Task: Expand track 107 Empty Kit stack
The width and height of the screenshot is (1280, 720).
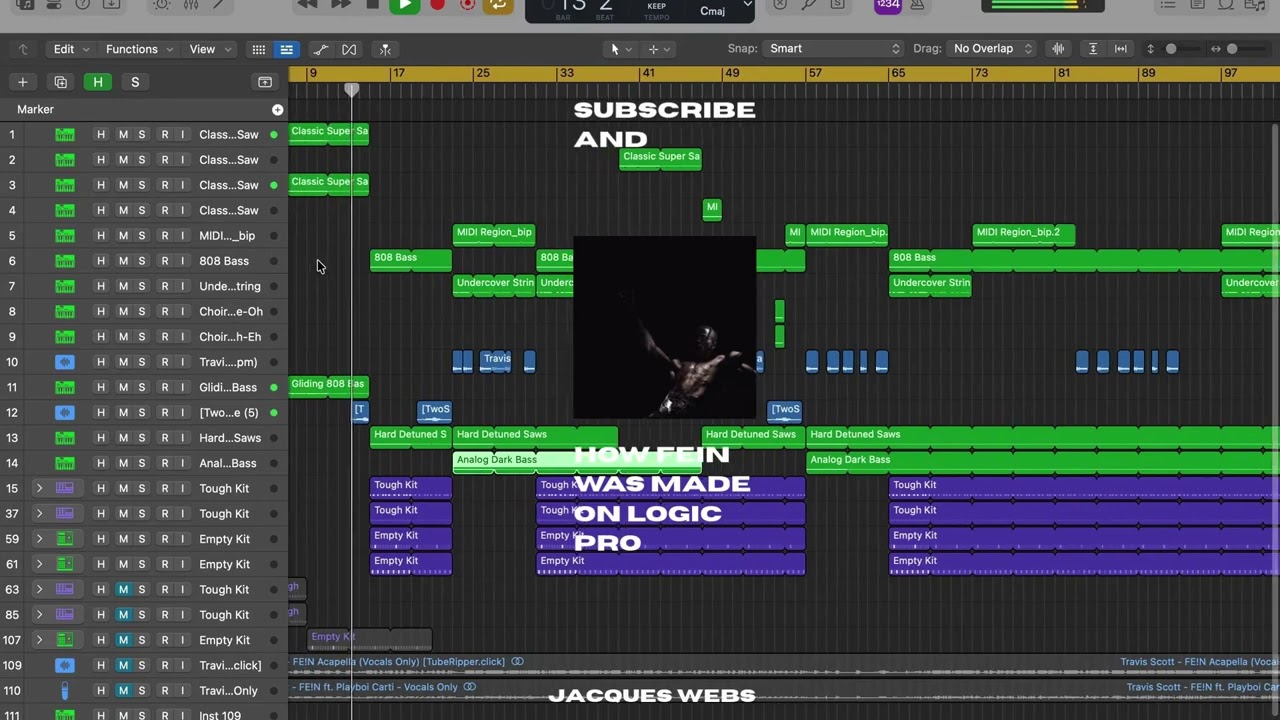Action: pyautogui.click(x=39, y=640)
